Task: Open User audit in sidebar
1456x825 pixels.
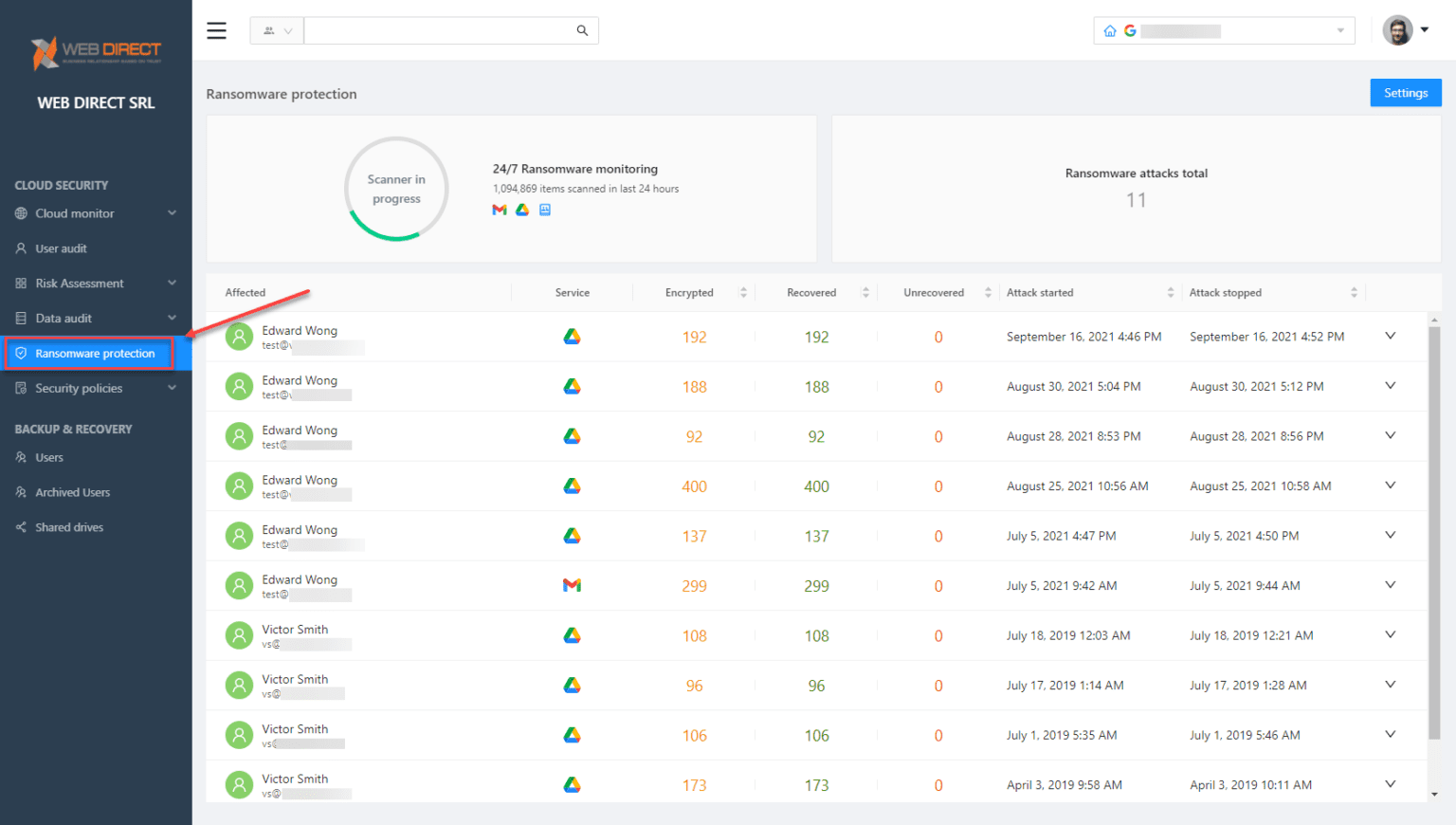Action: [61, 248]
